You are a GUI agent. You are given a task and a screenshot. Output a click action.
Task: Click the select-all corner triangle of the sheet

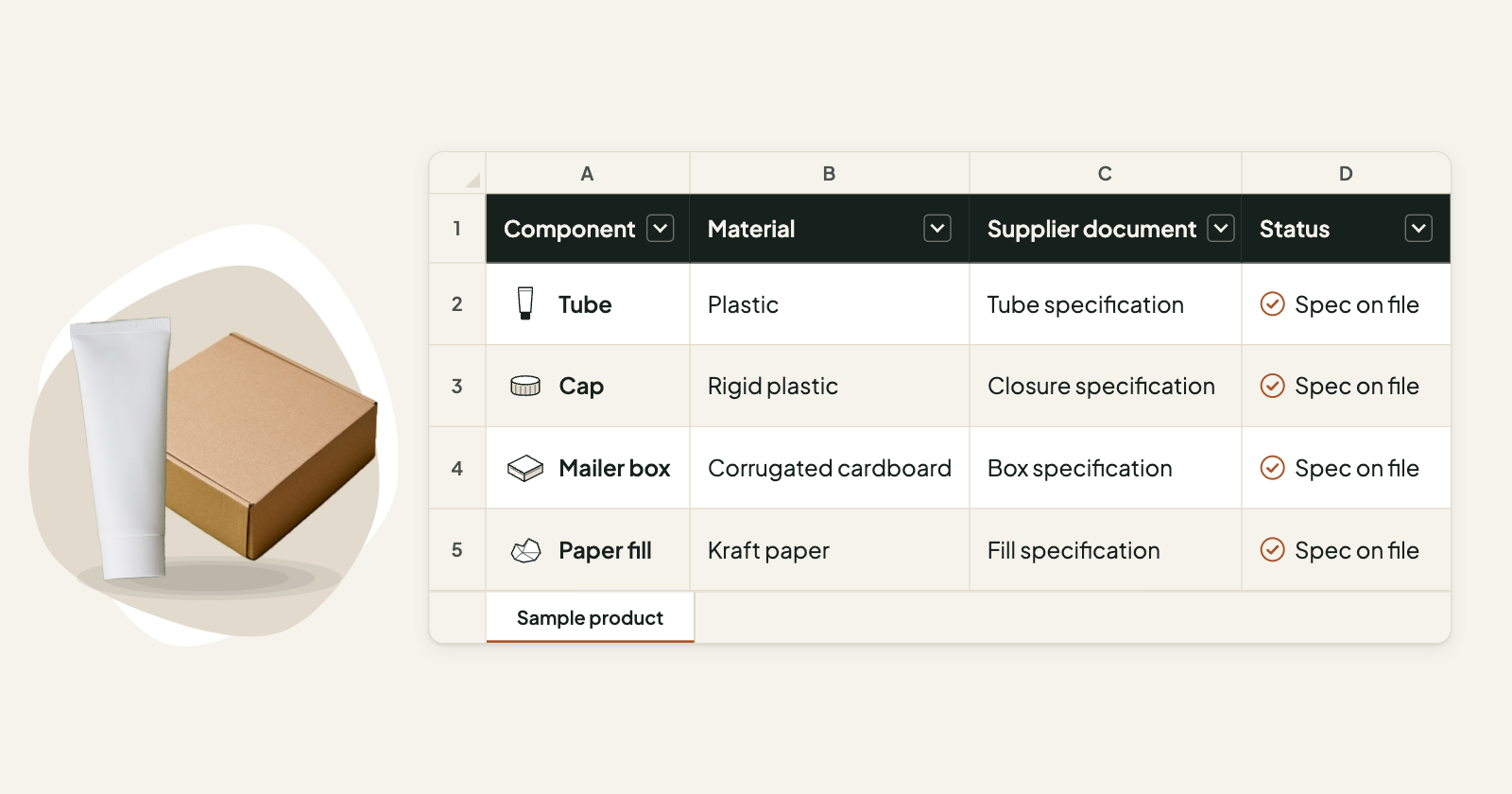pyautogui.click(x=472, y=180)
